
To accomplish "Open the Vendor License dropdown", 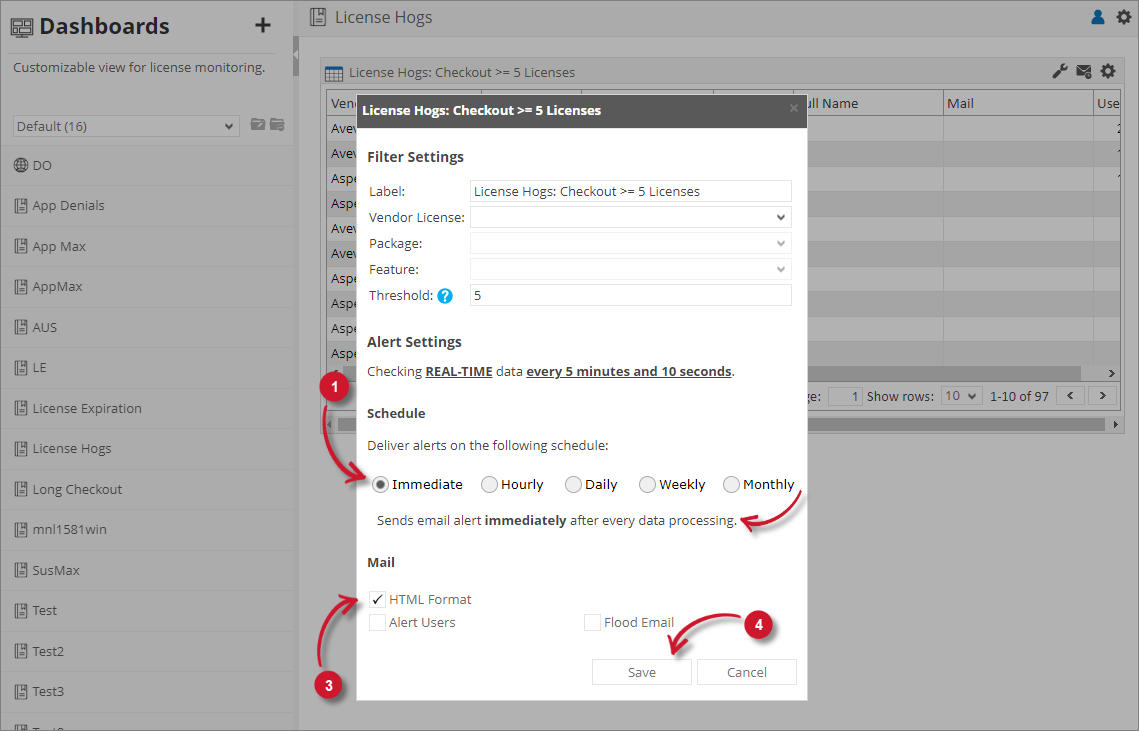I will pos(631,217).
